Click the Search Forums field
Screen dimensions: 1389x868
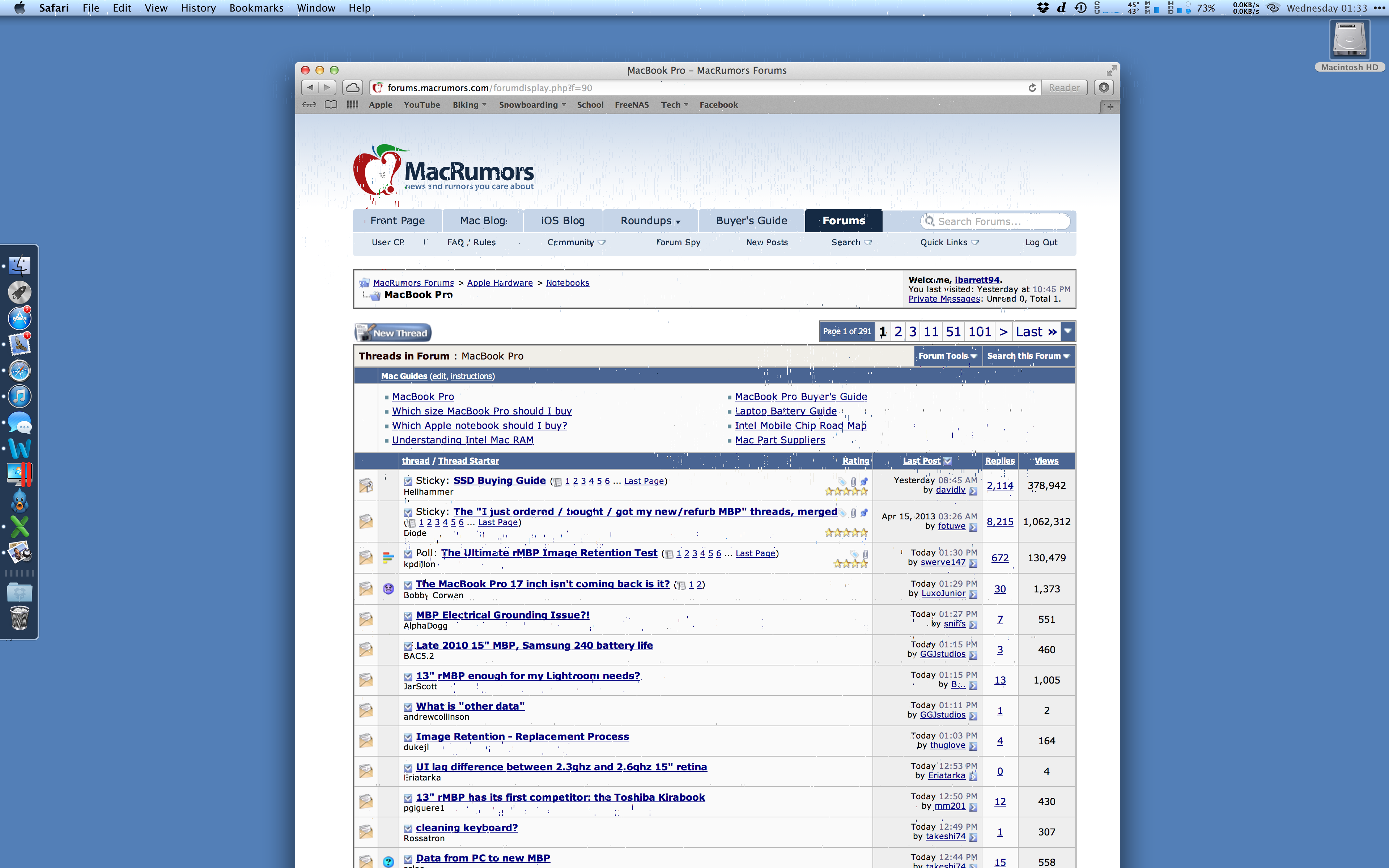click(996, 221)
